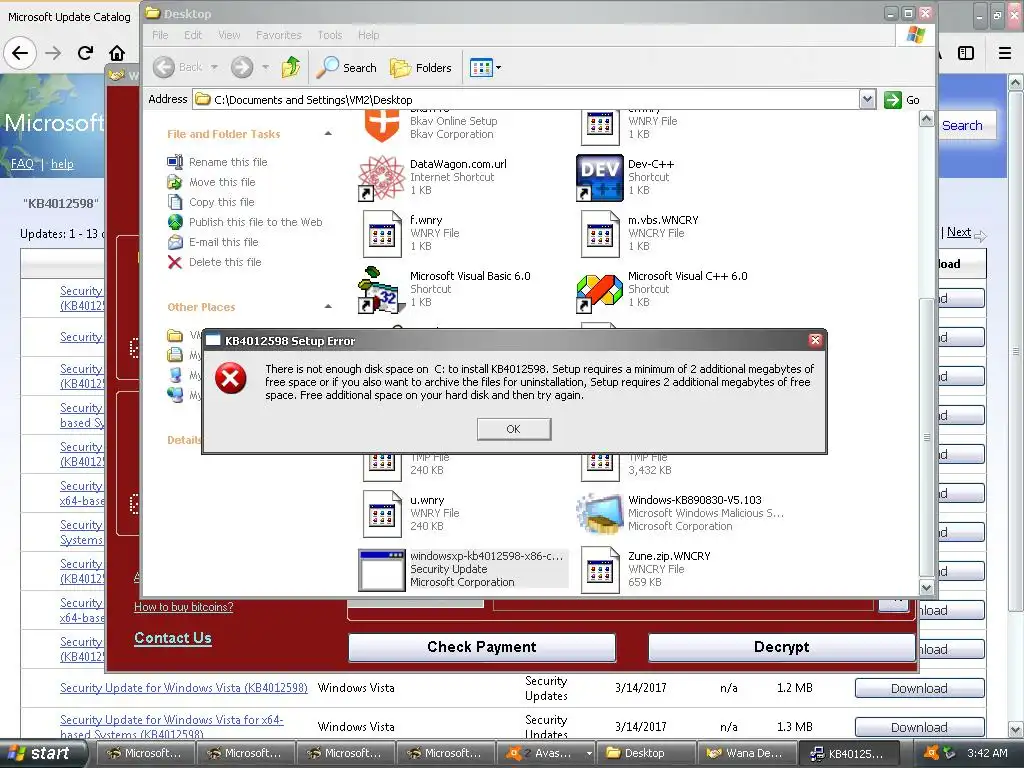Open the Edit menu in Explorer
The image size is (1024, 768).
193,35
